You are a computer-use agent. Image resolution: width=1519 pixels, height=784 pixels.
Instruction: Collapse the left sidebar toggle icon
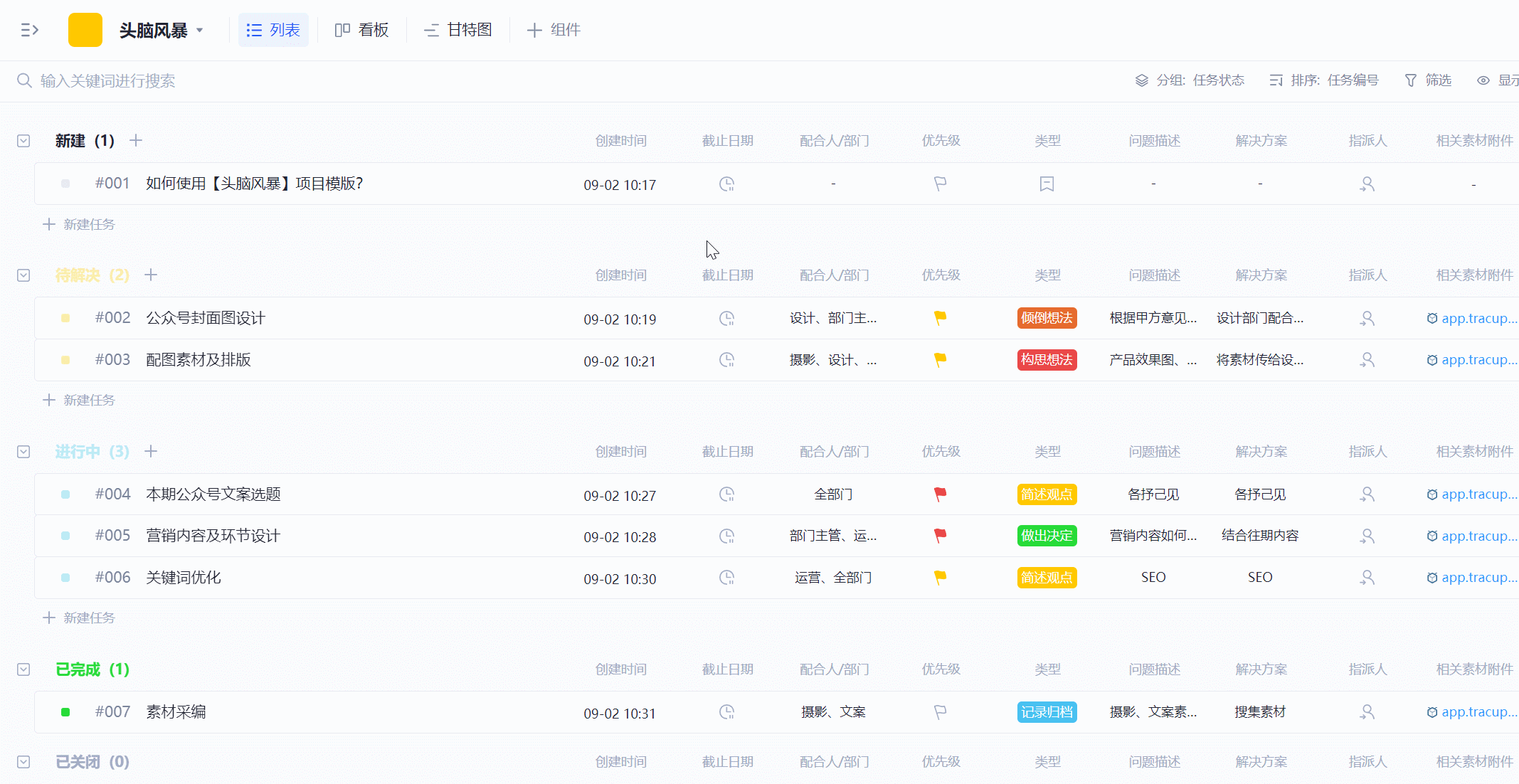(29, 30)
